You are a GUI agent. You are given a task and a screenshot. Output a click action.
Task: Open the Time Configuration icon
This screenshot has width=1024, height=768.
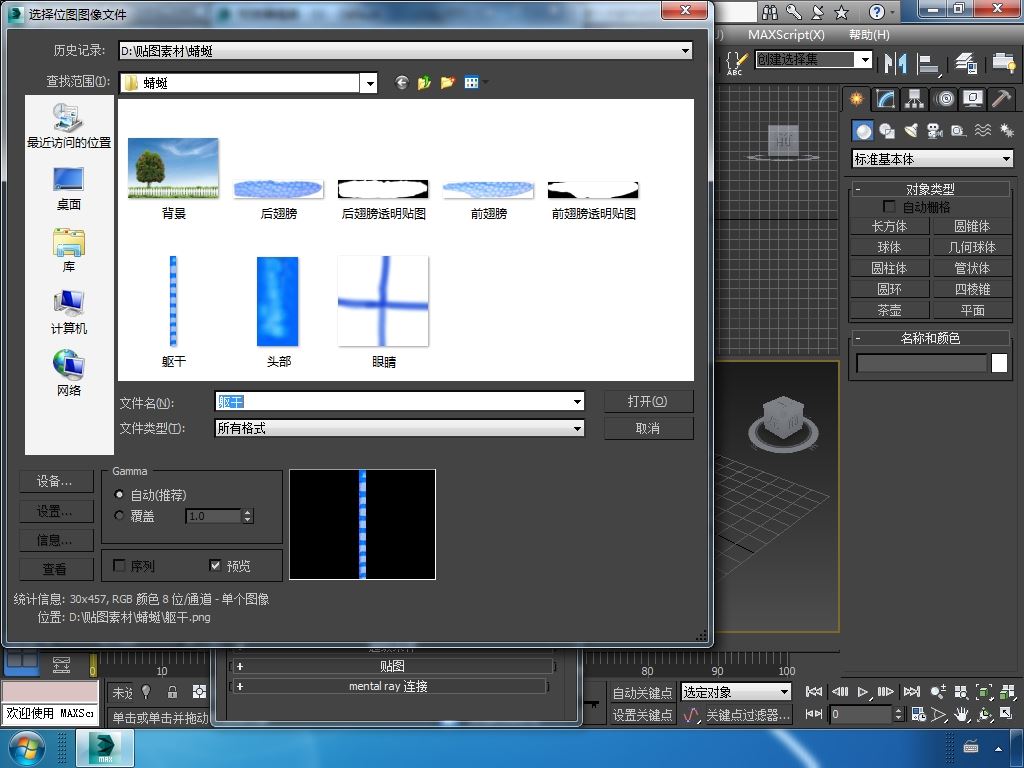click(x=919, y=714)
